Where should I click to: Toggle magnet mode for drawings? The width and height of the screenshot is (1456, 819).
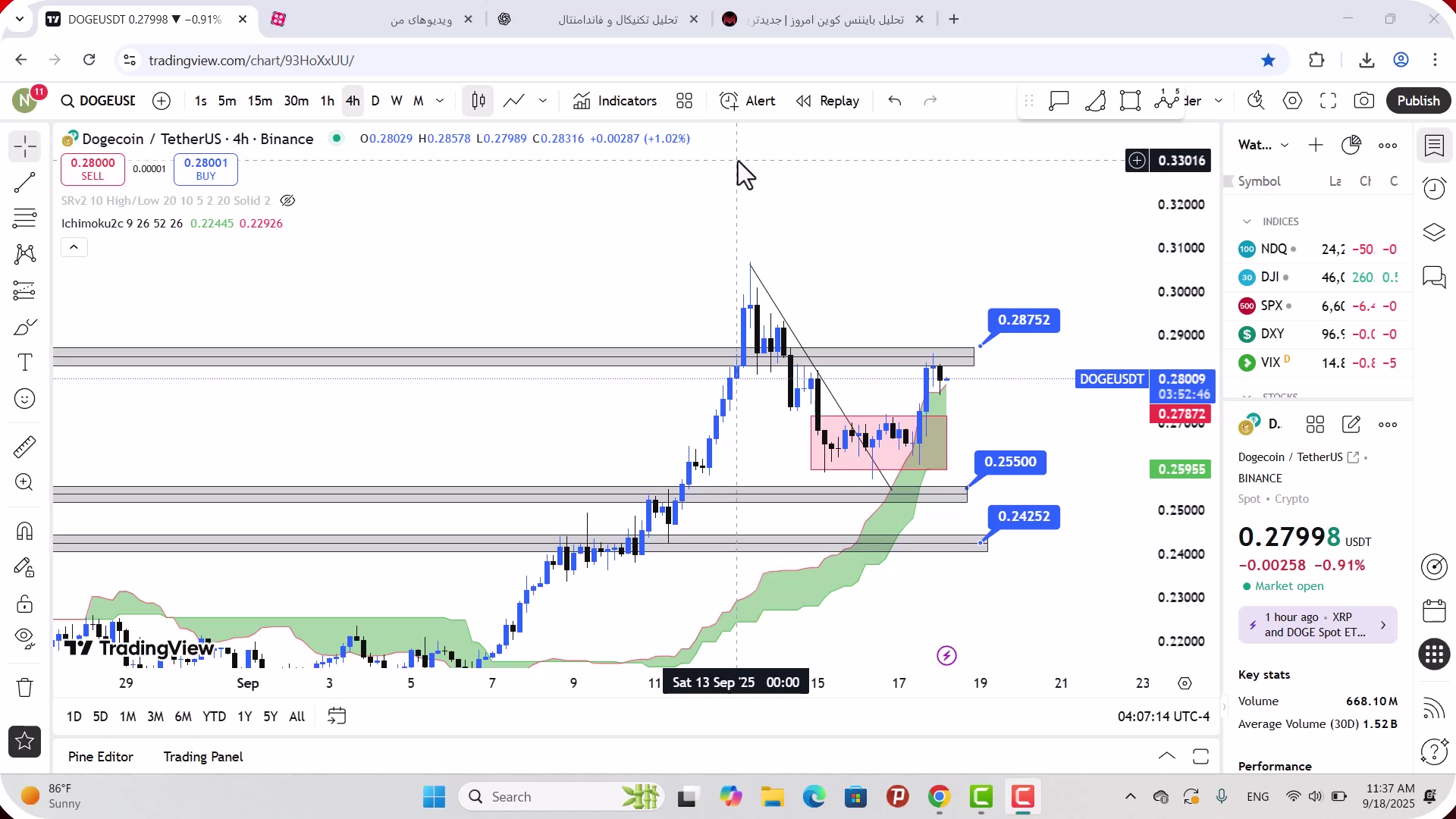tap(25, 532)
